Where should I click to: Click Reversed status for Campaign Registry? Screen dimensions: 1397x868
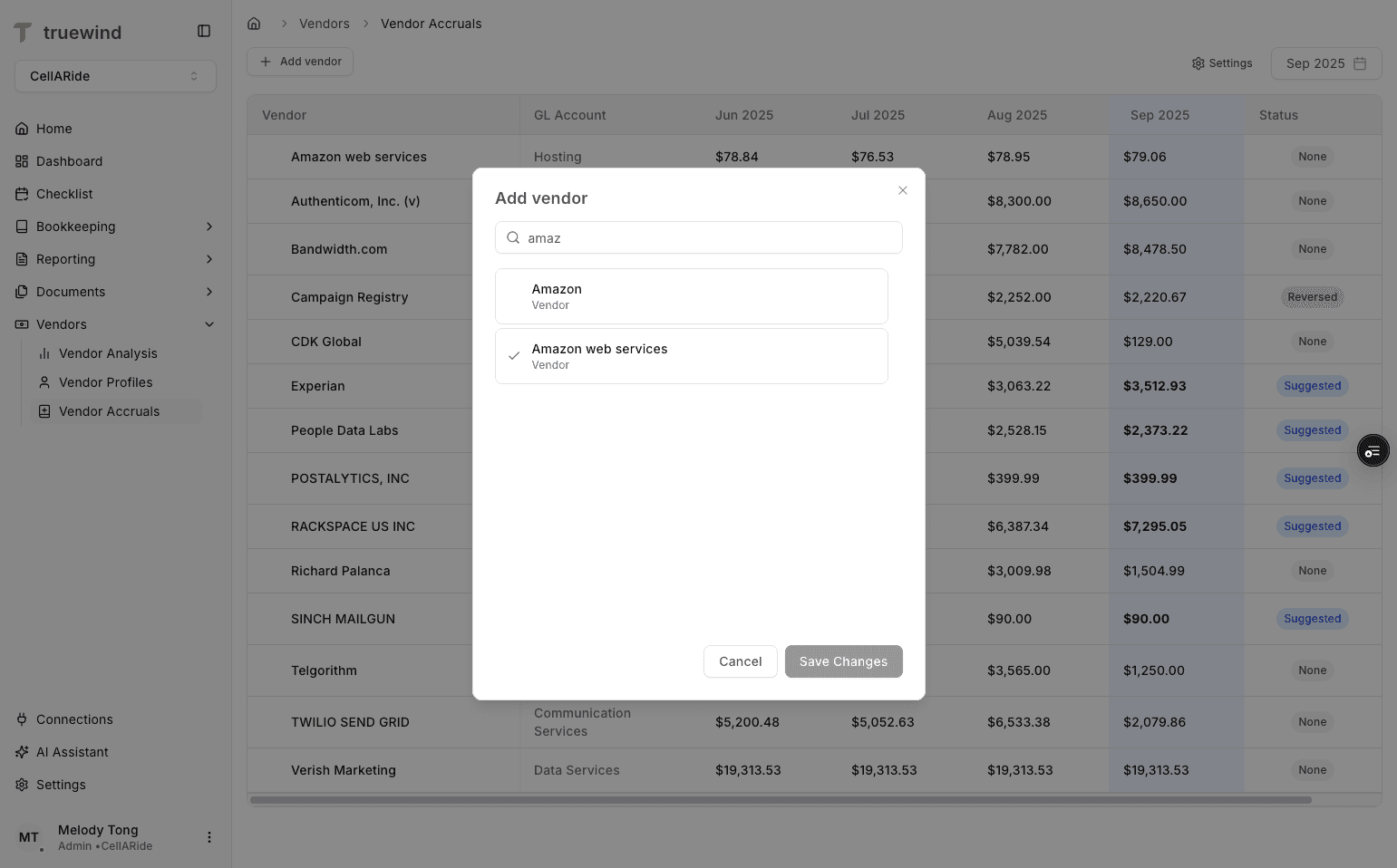coord(1312,297)
